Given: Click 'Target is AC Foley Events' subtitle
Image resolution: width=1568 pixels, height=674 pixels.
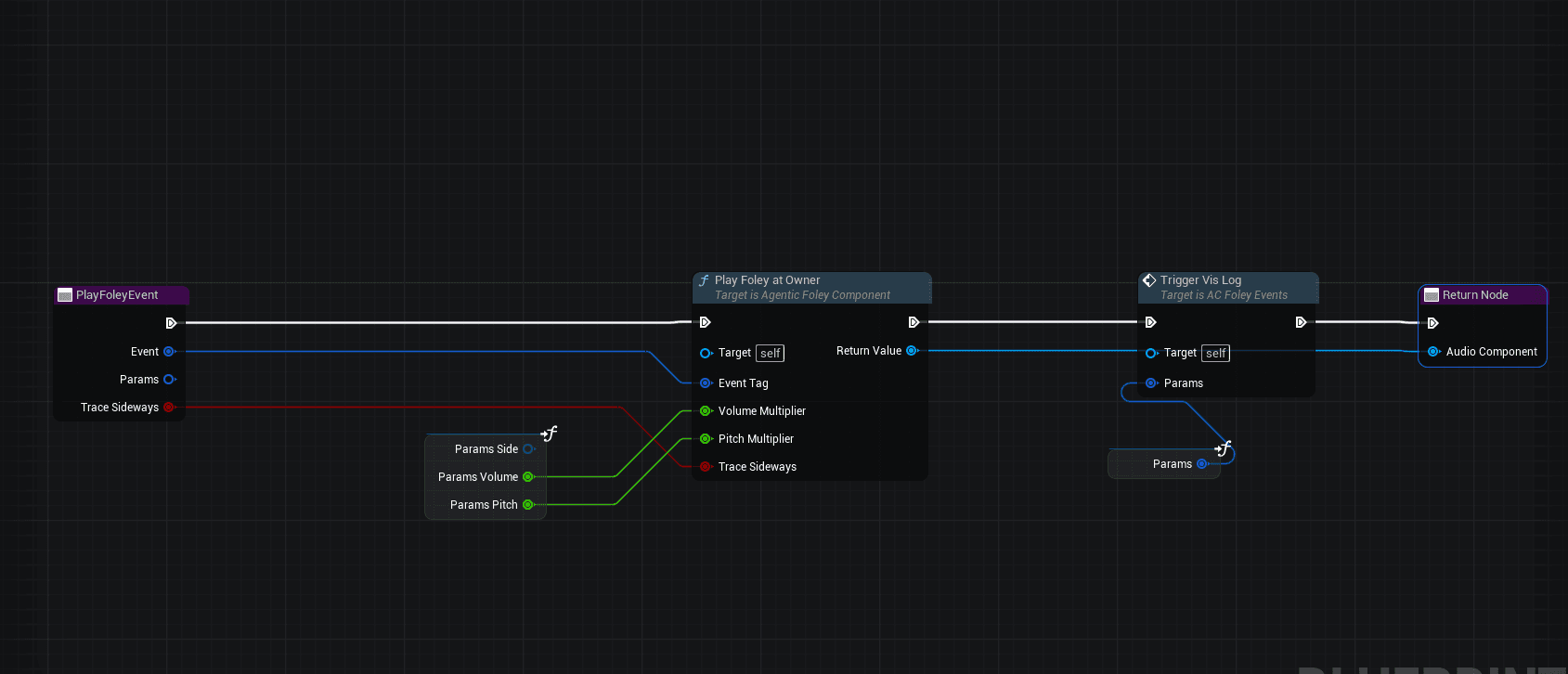Looking at the screenshot, I should (x=1224, y=295).
